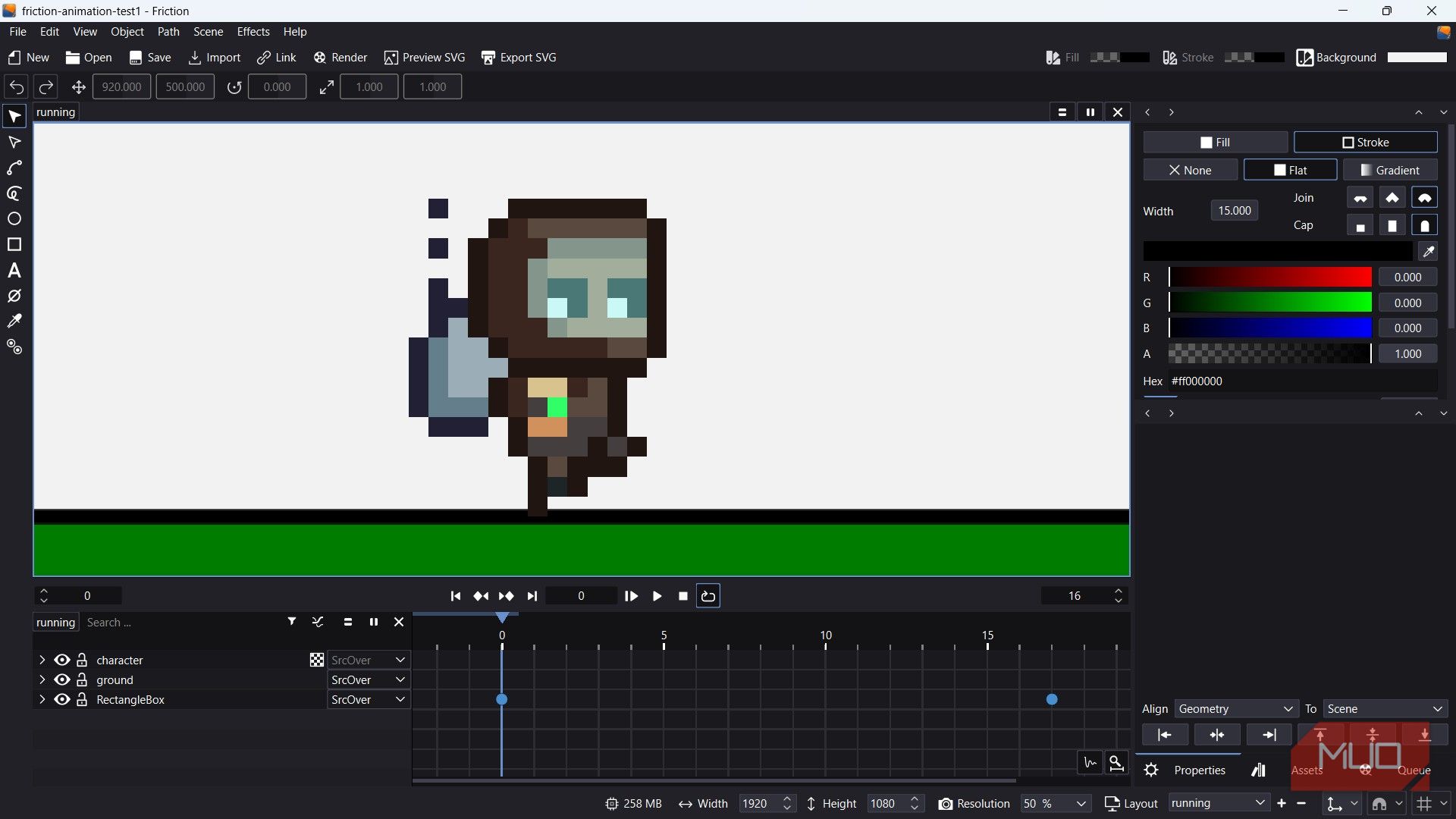Click Preview SVG button
This screenshot has height=819, width=1456.
pyautogui.click(x=425, y=58)
